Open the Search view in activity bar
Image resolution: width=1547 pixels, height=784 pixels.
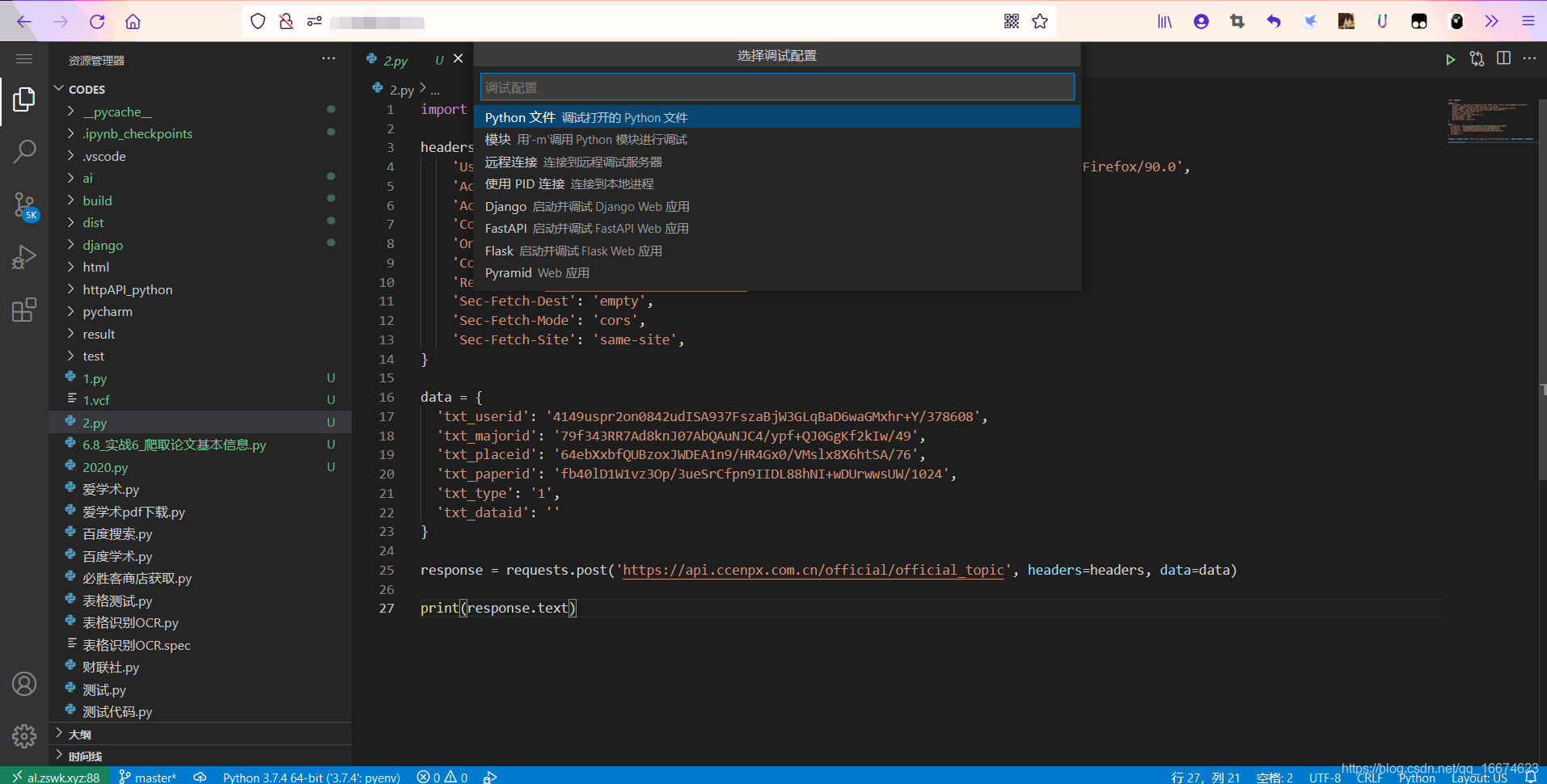24,151
